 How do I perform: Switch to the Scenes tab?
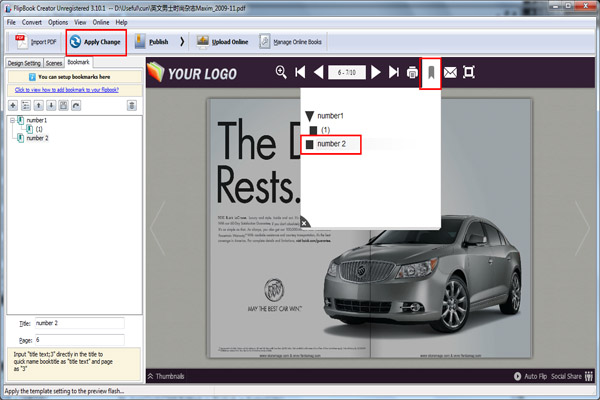54,63
